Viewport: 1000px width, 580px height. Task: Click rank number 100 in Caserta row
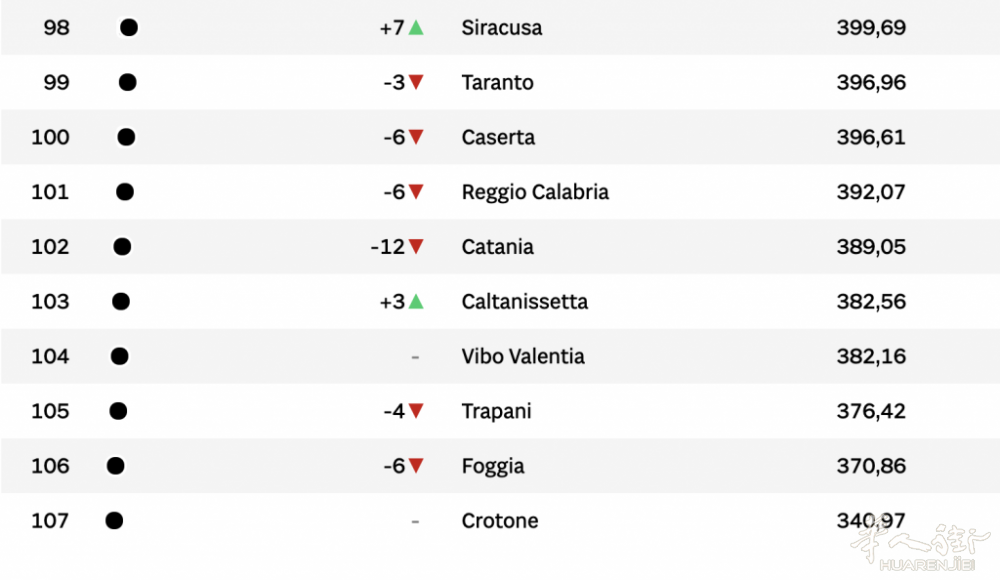point(50,138)
